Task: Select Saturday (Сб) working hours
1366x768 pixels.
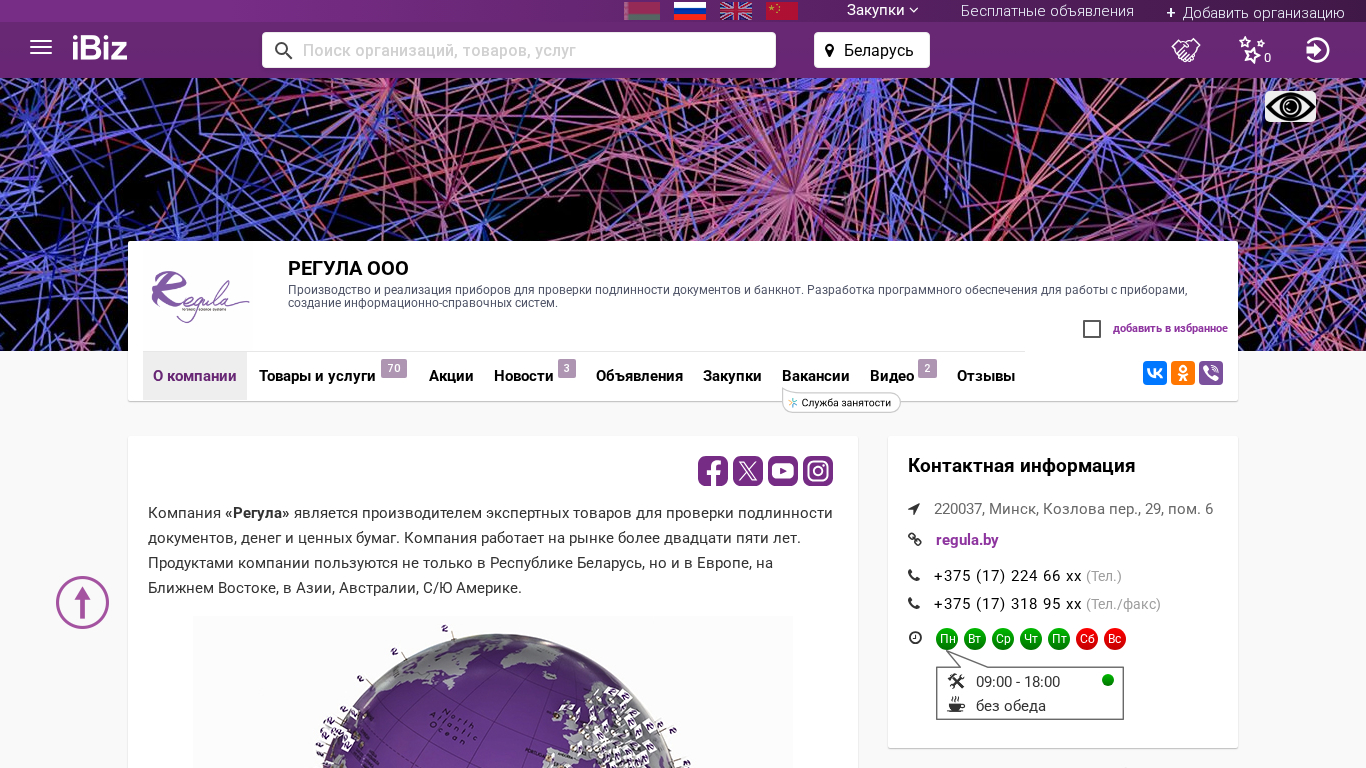Action: click(1087, 639)
